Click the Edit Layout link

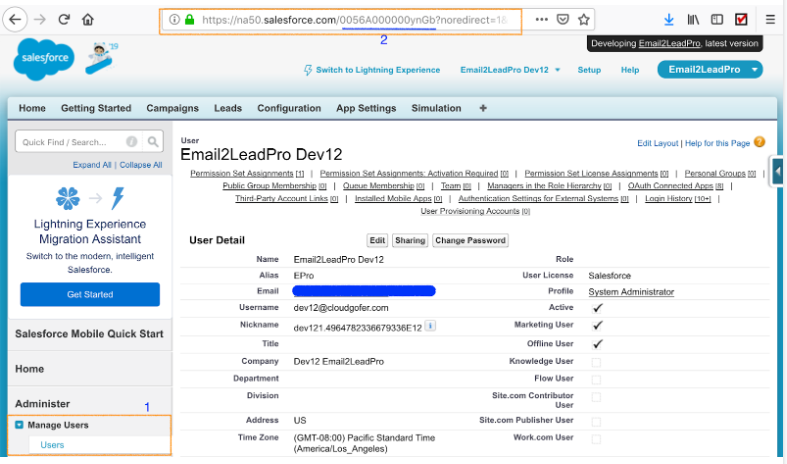point(657,143)
